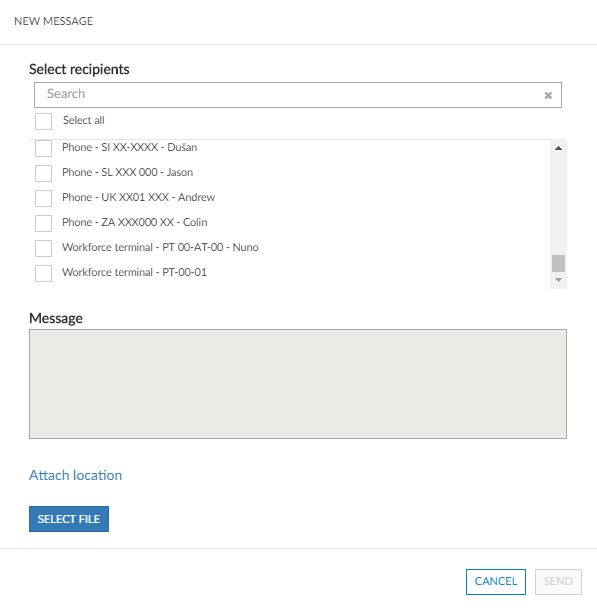Tick checkbox for Workforce terminal - PT-00-01
This screenshot has height=610, width=597.
click(x=43, y=273)
